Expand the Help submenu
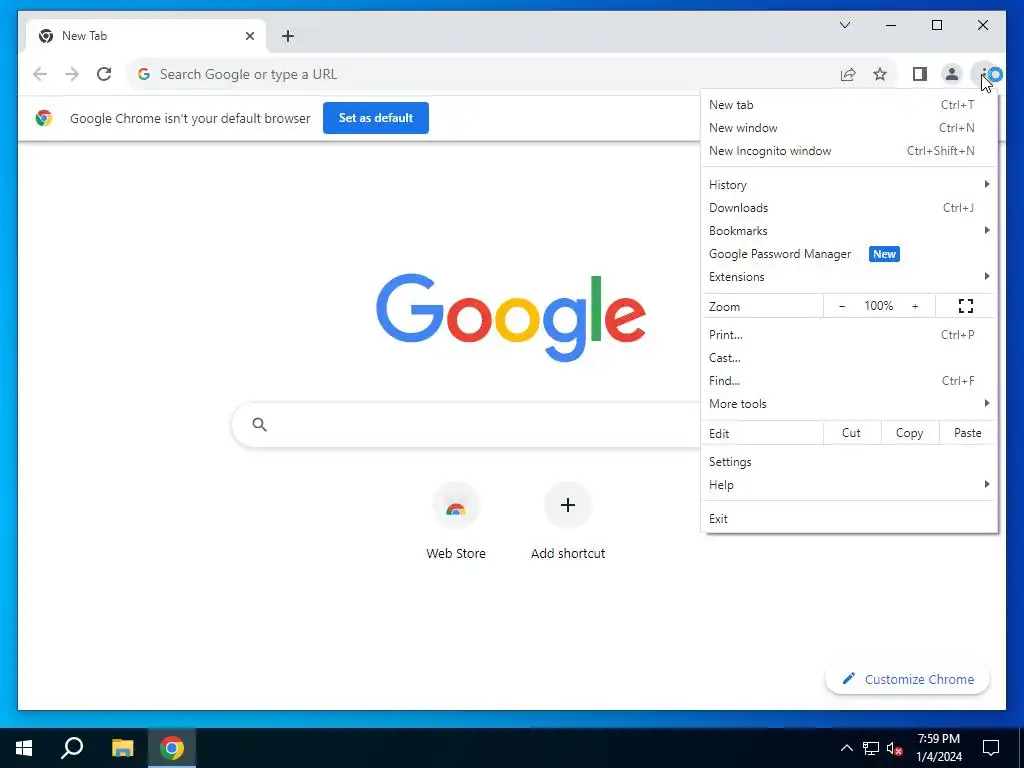The height and width of the screenshot is (768, 1024). point(849,485)
